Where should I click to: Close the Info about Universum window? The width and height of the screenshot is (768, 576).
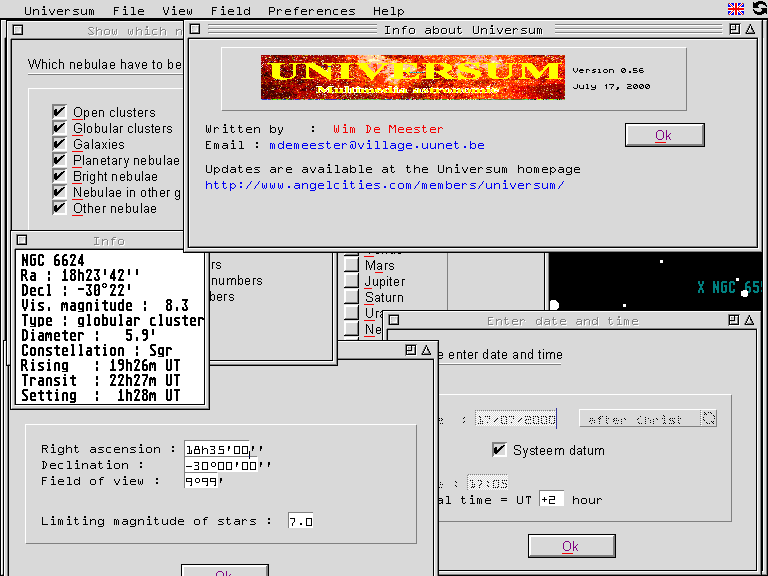[x=194, y=30]
